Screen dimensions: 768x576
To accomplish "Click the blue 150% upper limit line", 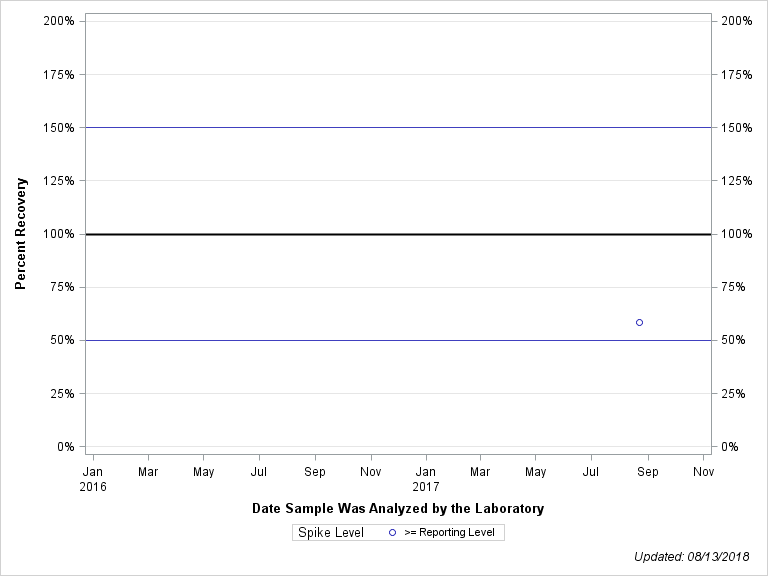I will pyautogui.click(x=398, y=127).
